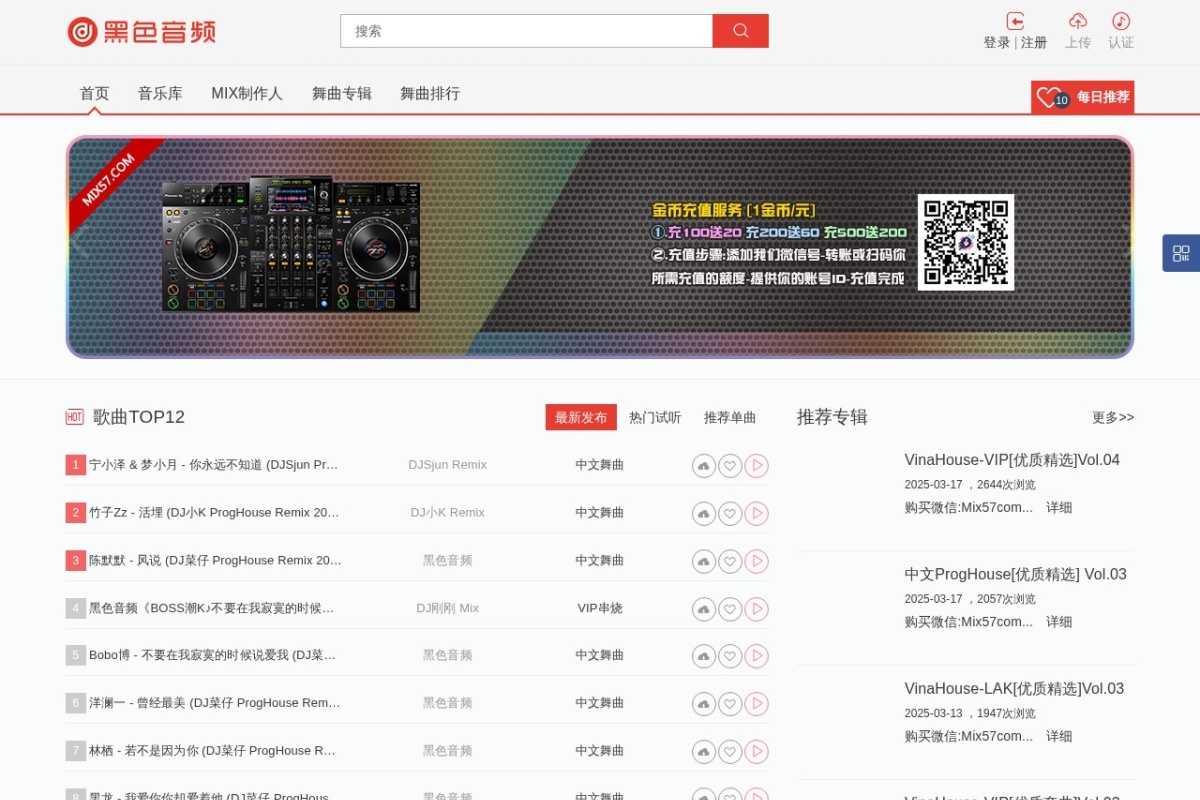Open album VinaHouse-LAK[优质精选]Vol.03
The height and width of the screenshot is (800, 1200).
(1014, 688)
